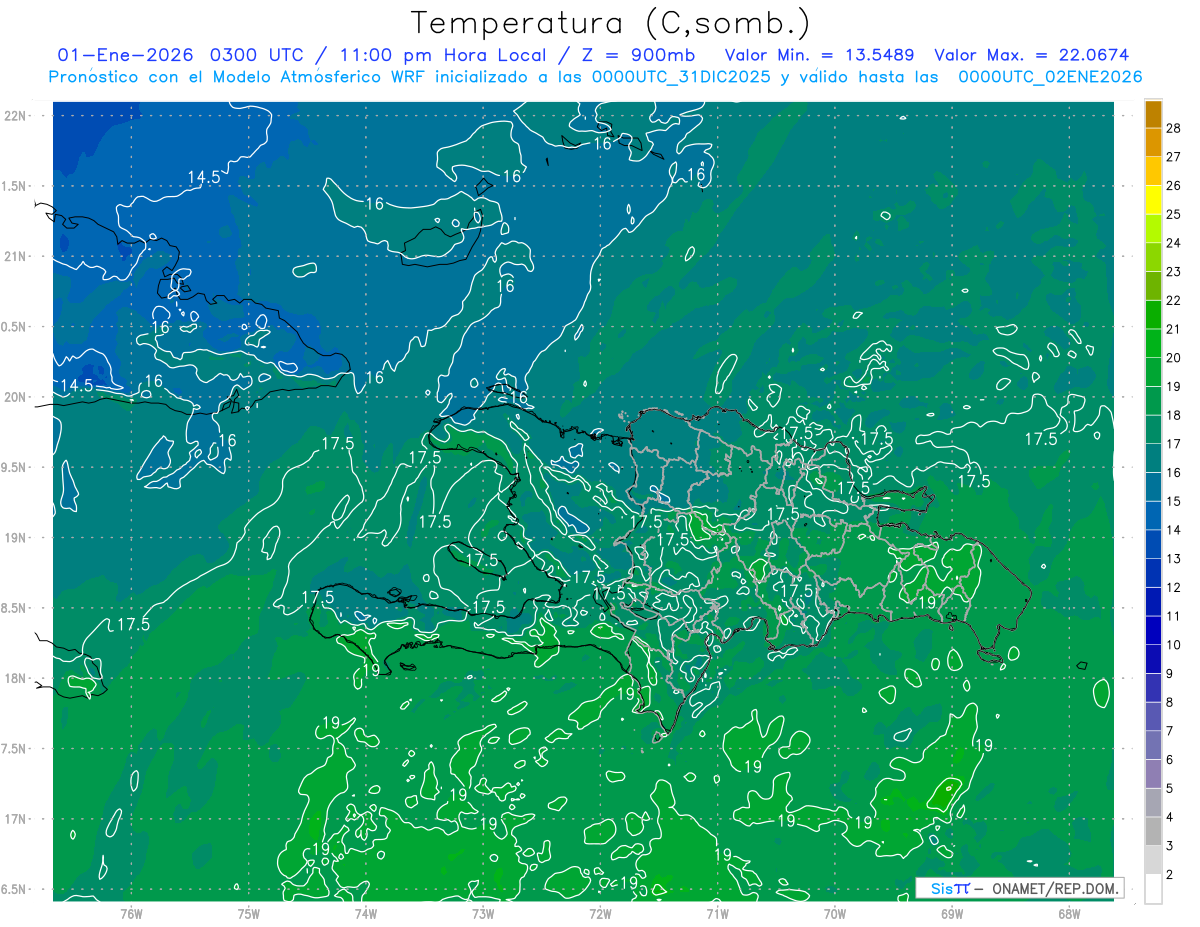Click the 70W longitude axis label
Screen dimensions: 1200x927
(835, 913)
